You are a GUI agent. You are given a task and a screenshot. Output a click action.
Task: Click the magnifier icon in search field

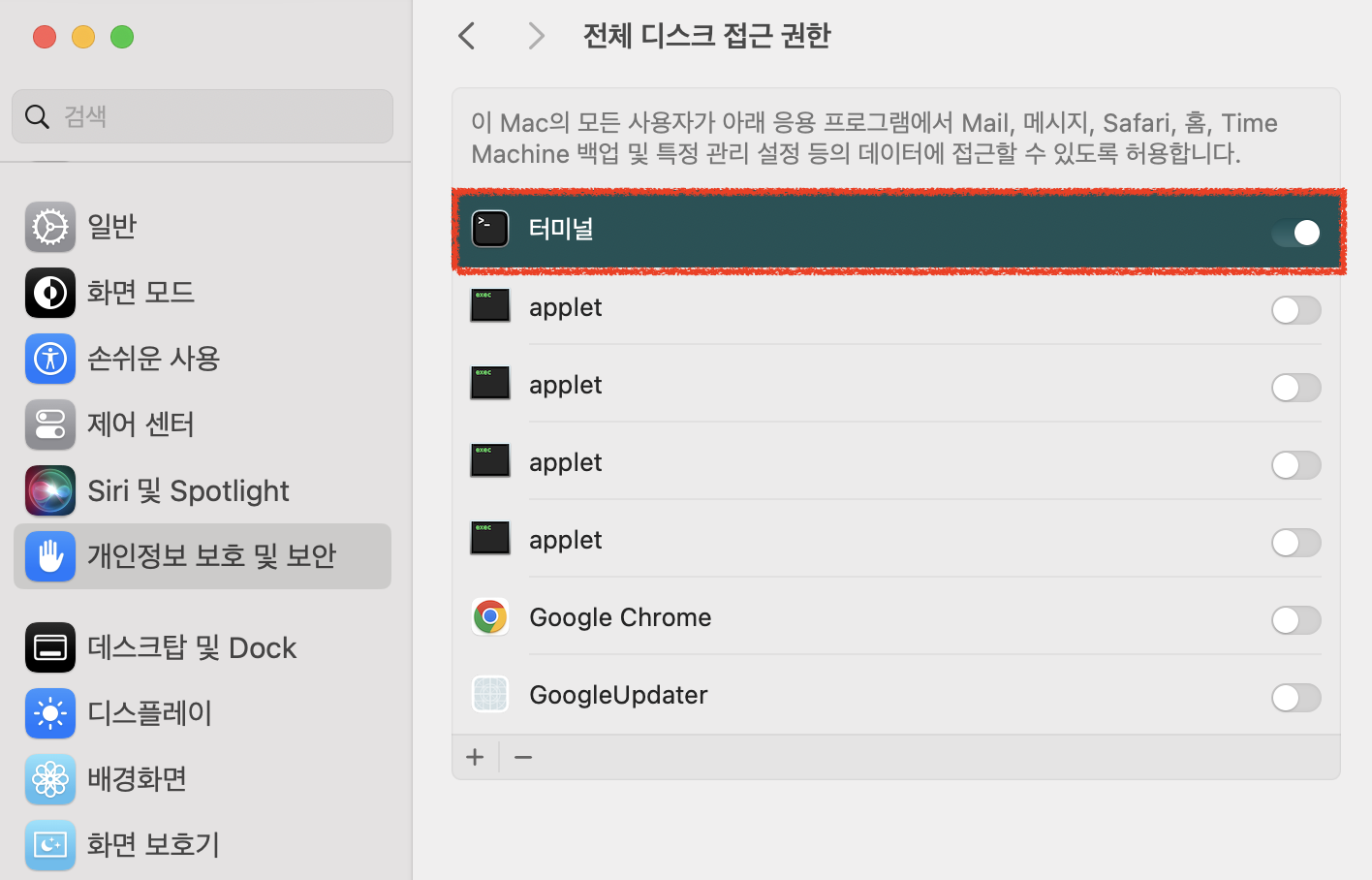[37, 116]
